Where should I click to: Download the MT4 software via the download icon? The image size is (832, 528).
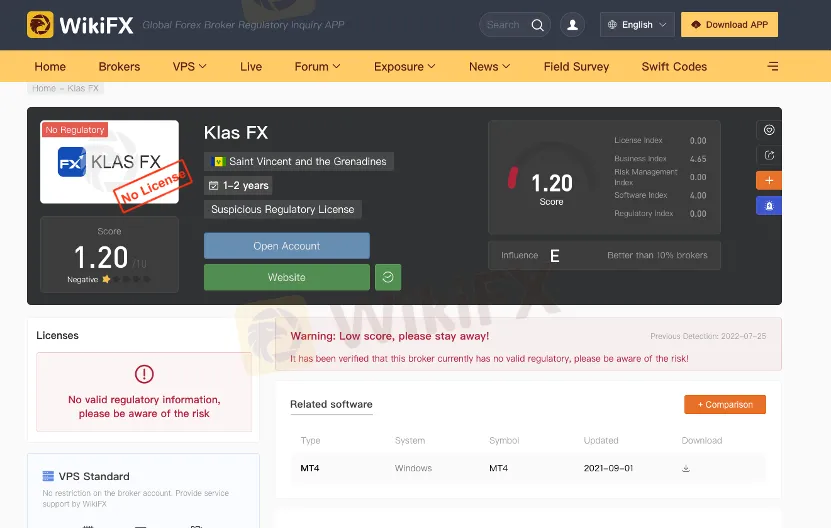(x=686, y=468)
